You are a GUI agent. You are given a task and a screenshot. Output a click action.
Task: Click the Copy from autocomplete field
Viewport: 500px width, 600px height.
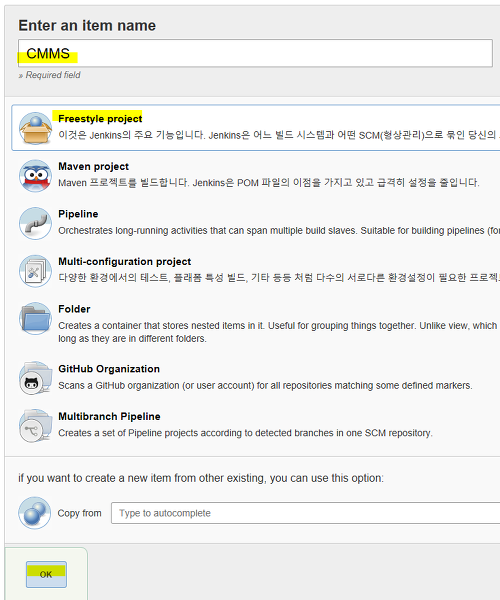pos(305,513)
